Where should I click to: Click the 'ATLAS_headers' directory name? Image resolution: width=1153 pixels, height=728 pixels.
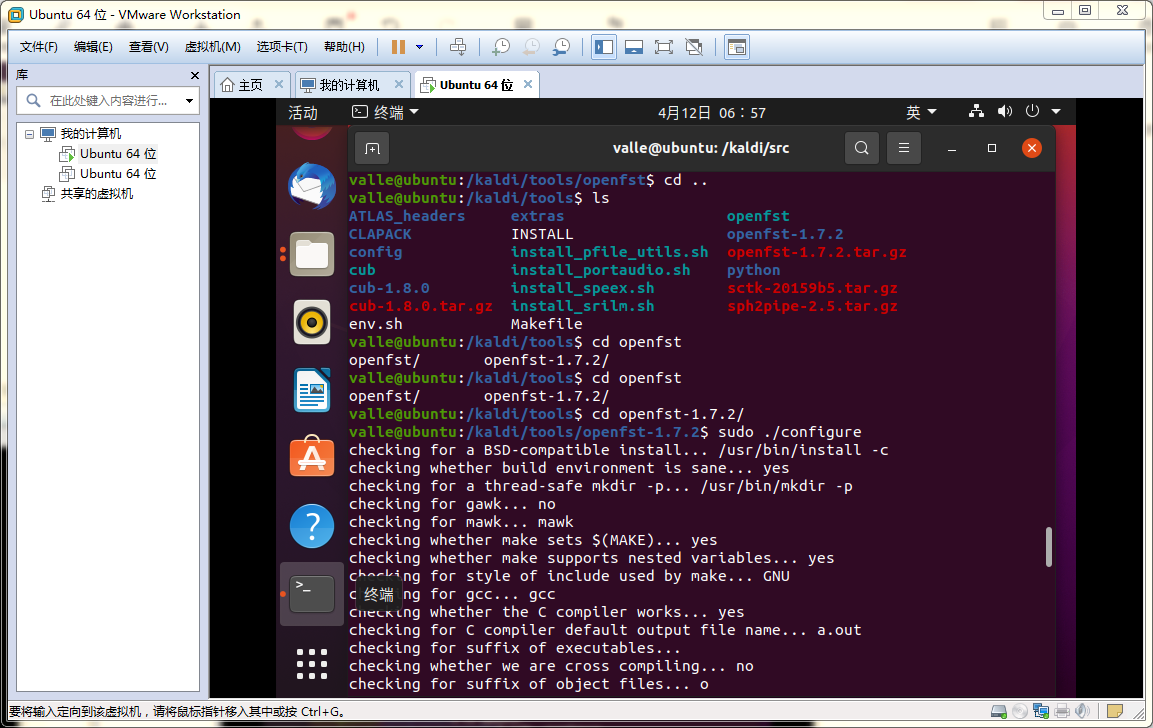[x=407, y=216]
